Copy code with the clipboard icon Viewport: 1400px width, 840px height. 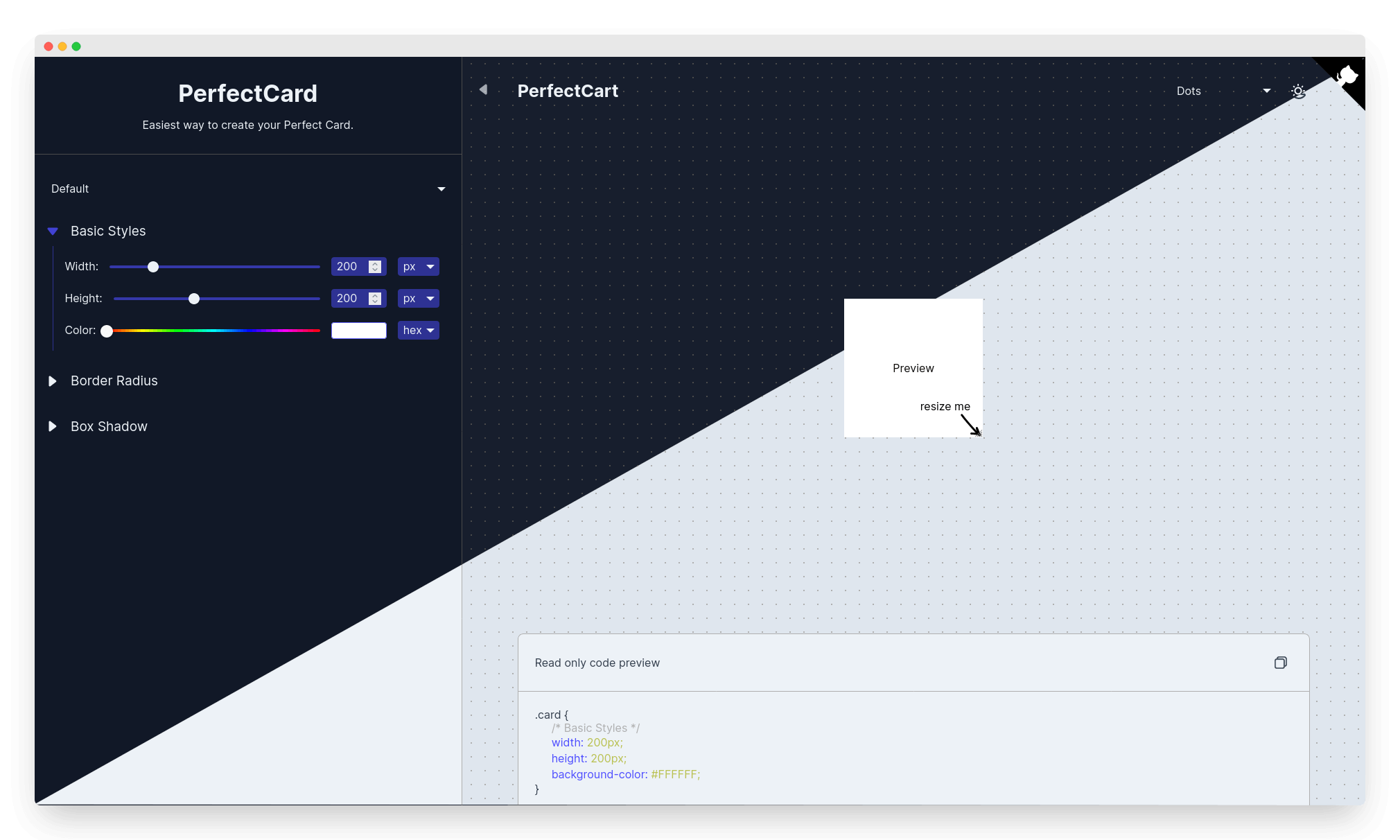tap(1280, 663)
